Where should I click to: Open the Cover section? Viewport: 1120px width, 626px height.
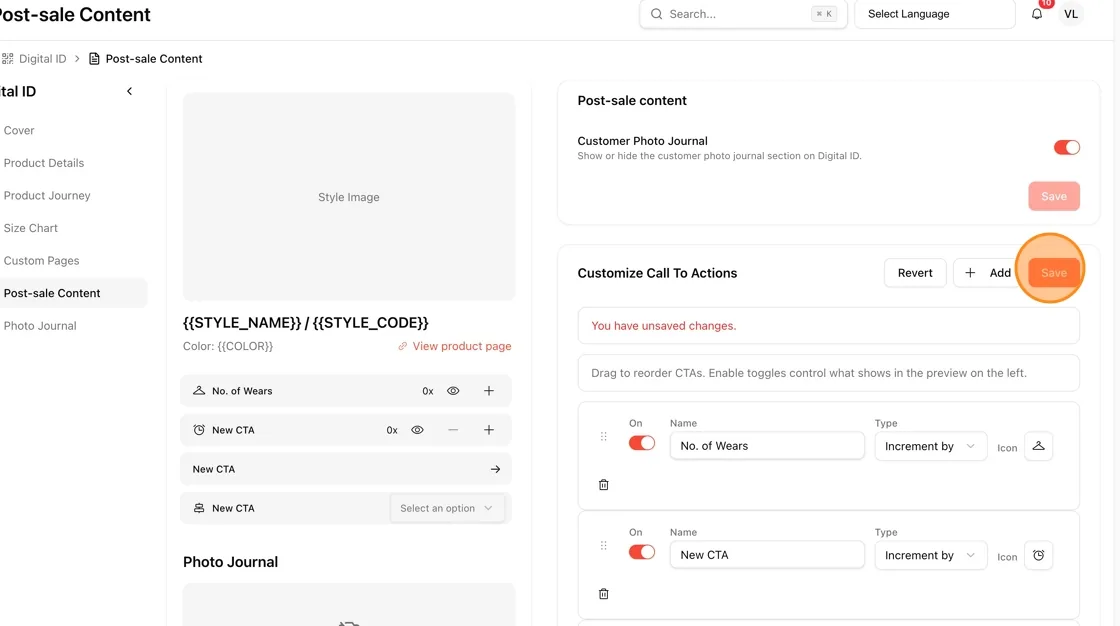click(19, 130)
